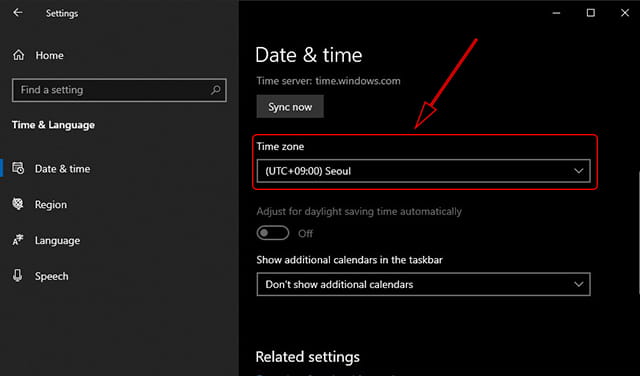Select the Region globe icon
The width and height of the screenshot is (640, 376).
pos(18,204)
